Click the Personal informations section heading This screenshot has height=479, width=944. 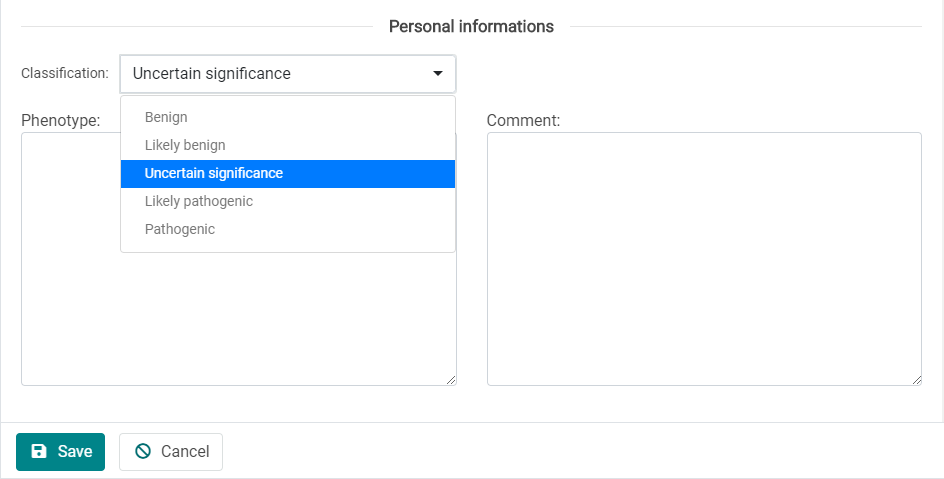(x=471, y=26)
